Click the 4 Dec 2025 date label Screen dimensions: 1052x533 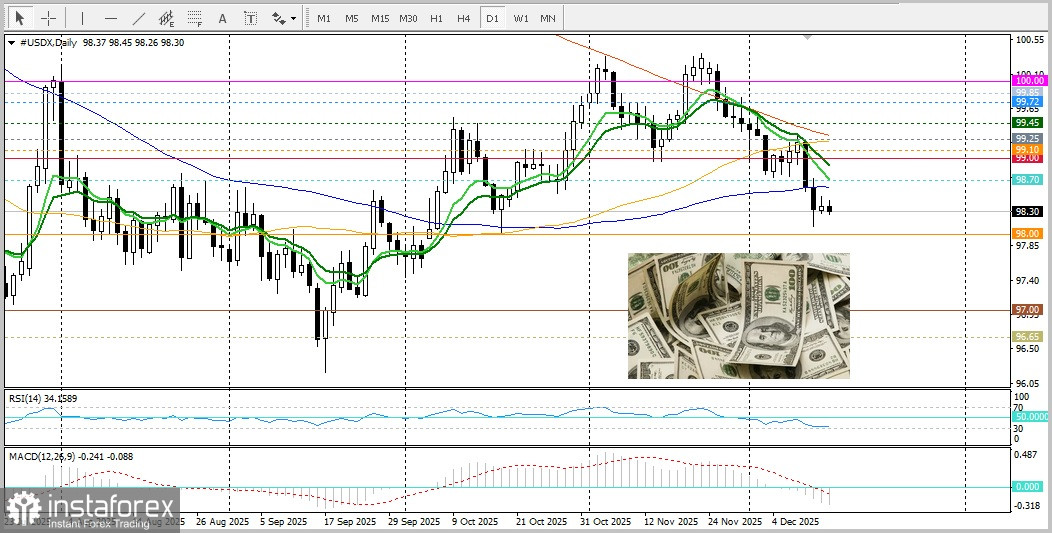point(795,522)
